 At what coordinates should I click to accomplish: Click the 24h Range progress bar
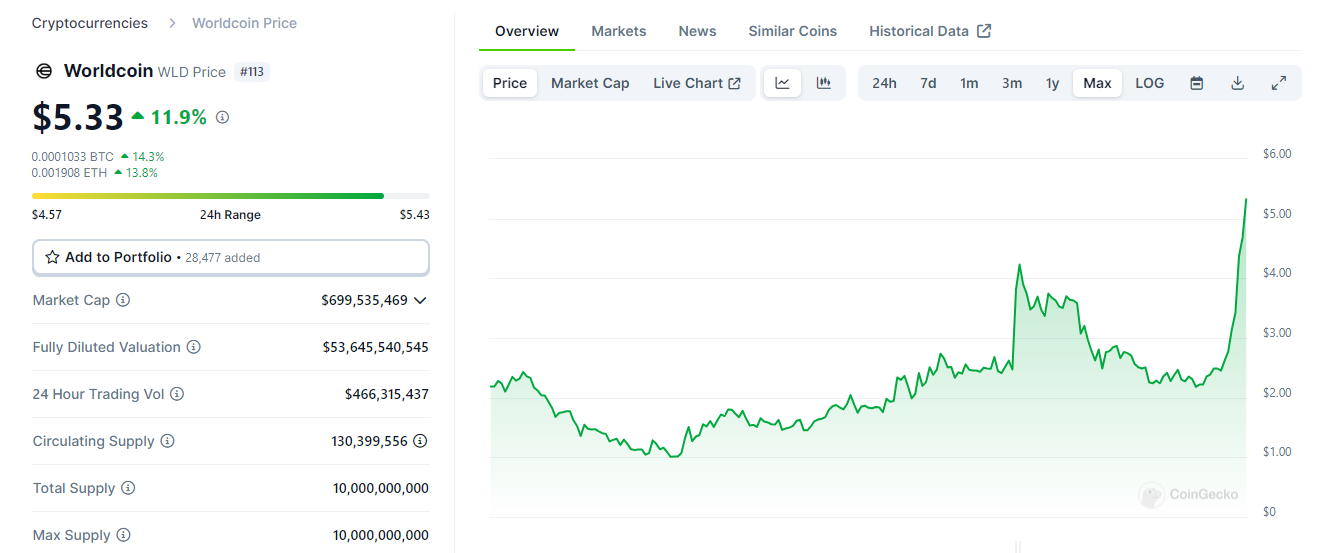230,196
